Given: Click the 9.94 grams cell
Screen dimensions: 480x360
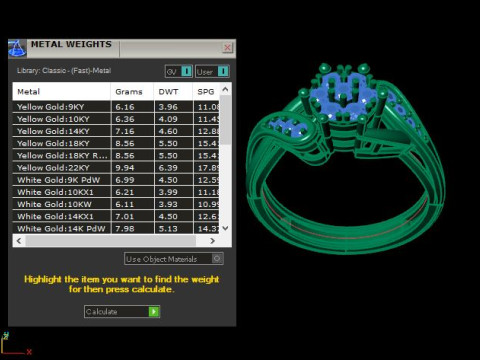Looking at the screenshot, I should pyautogui.click(x=132, y=168).
